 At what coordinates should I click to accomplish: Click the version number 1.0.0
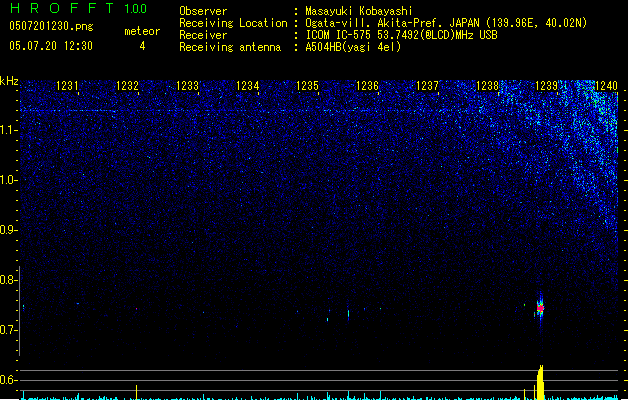135,9
